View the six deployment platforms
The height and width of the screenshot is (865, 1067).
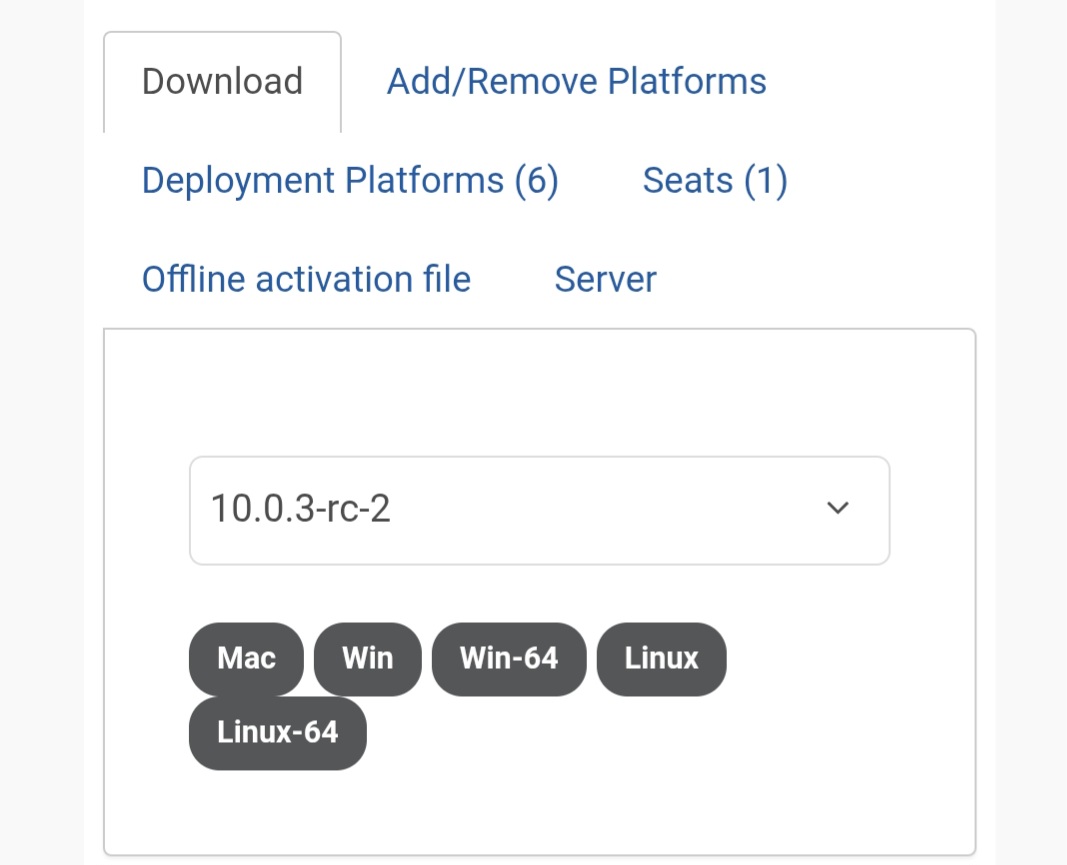click(350, 180)
